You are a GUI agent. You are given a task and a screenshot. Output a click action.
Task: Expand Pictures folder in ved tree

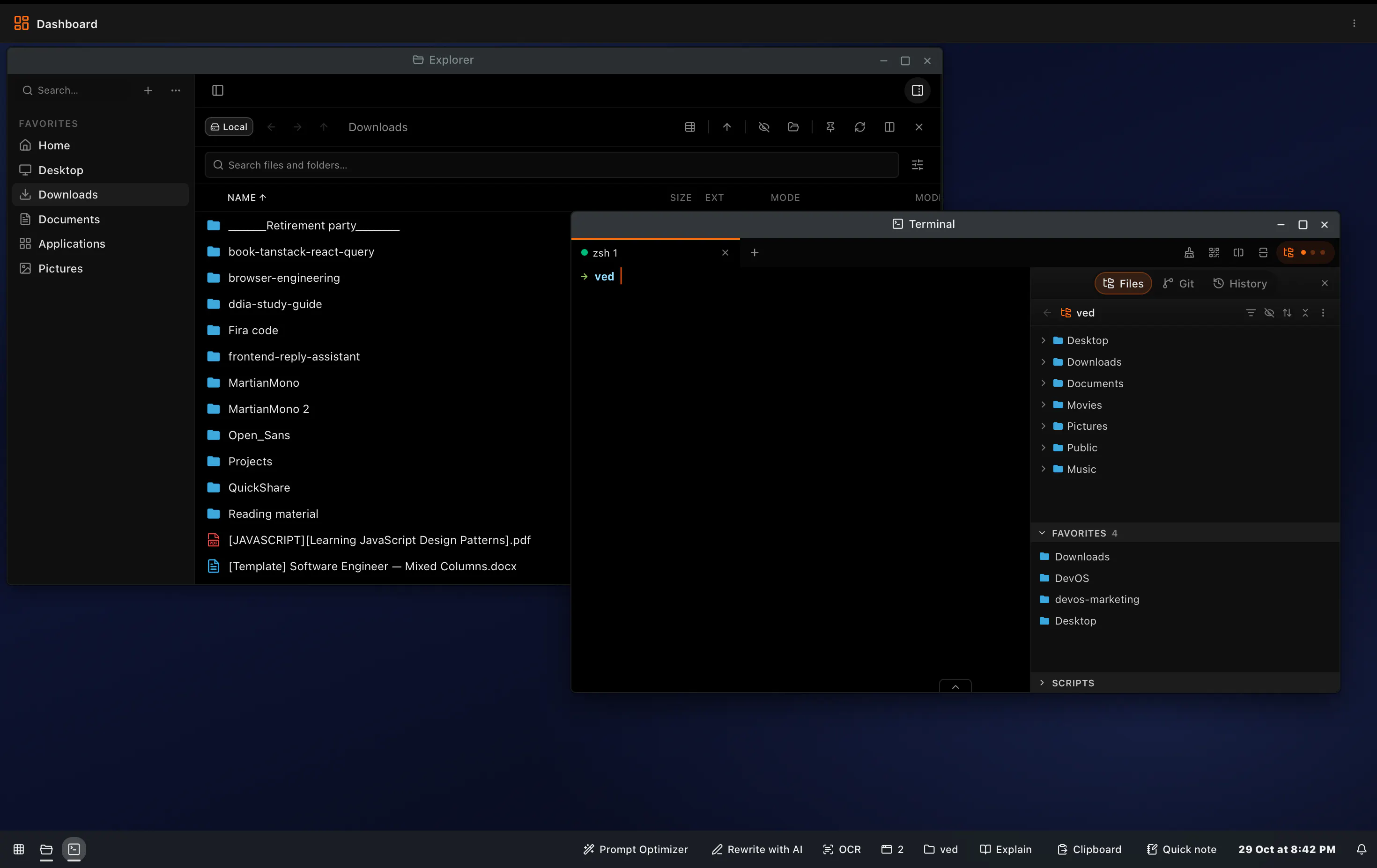pyautogui.click(x=1043, y=427)
